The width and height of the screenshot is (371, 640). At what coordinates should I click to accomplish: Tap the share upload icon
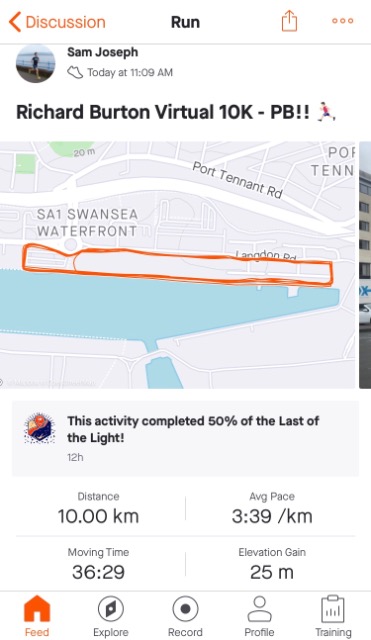(x=289, y=20)
